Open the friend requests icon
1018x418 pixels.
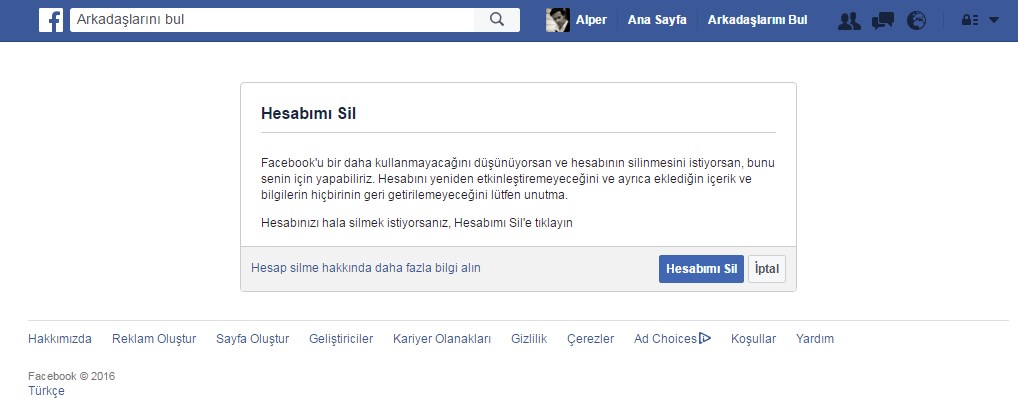(x=849, y=20)
